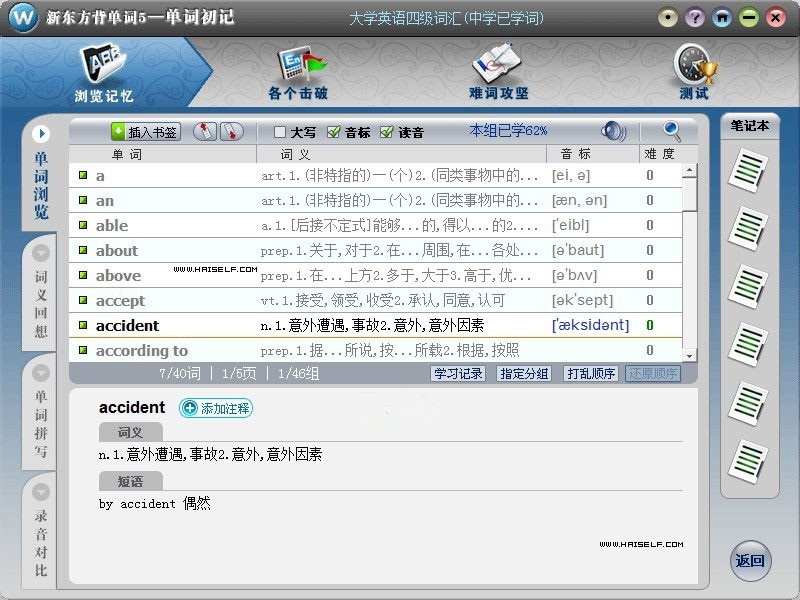Jump to previous bookmark icon
800x600 pixels.
point(205,132)
